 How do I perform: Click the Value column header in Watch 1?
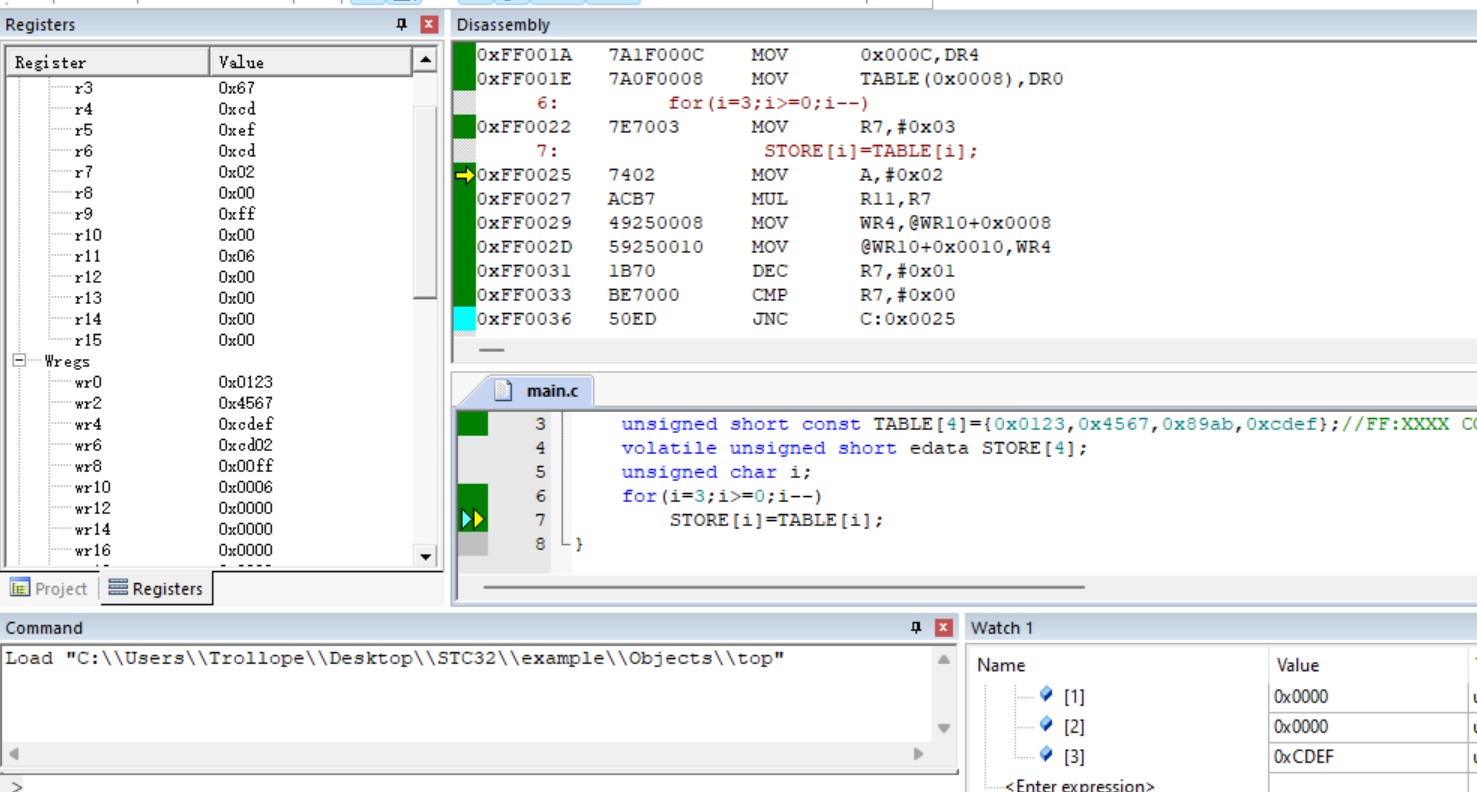click(1367, 665)
